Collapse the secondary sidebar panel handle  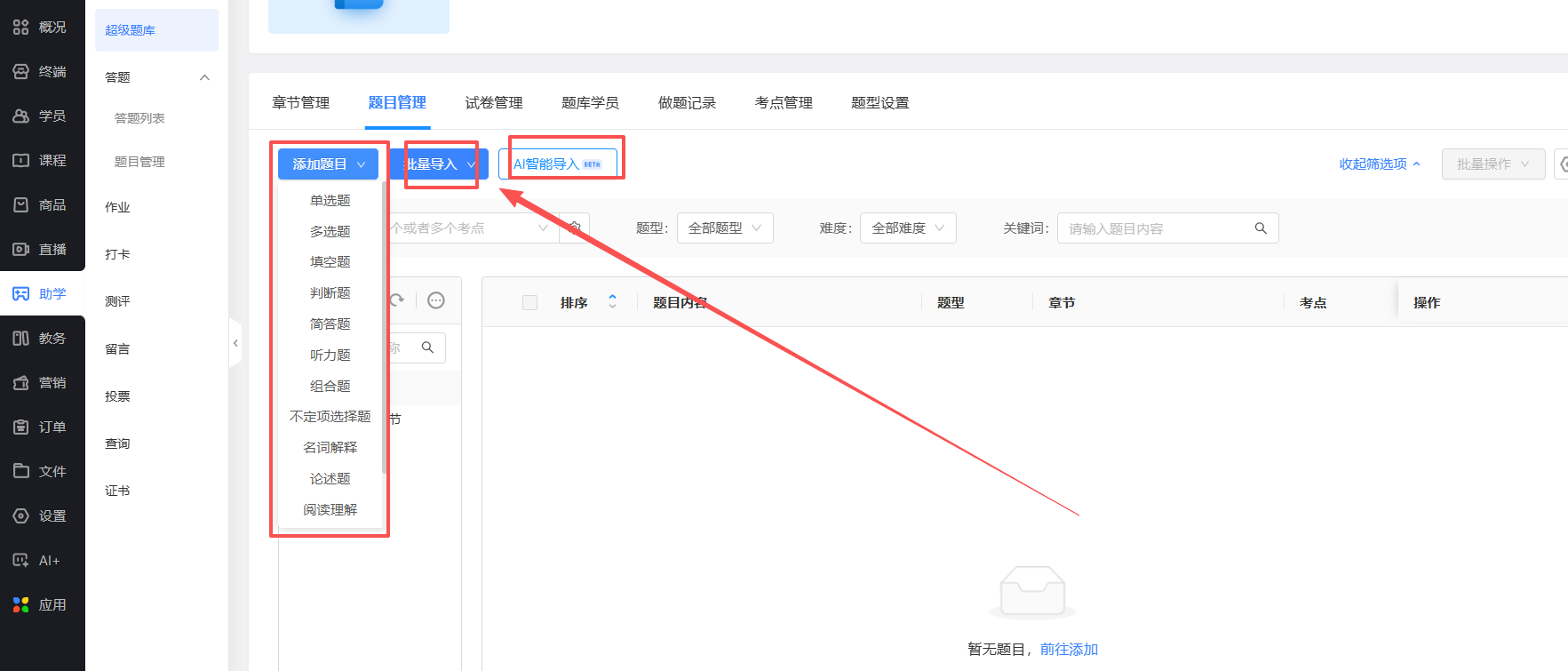coord(235,343)
